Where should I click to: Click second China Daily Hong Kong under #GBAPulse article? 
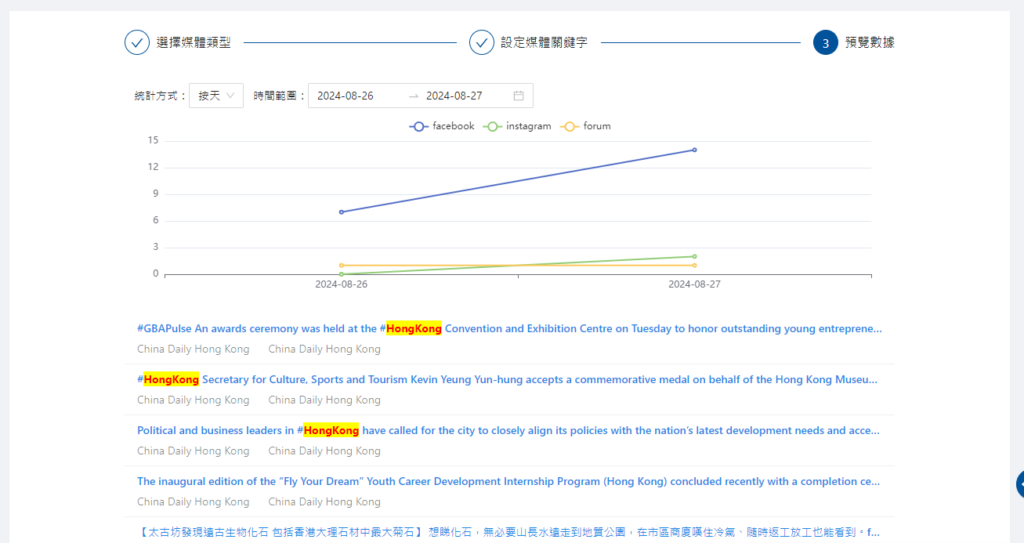coord(325,349)
